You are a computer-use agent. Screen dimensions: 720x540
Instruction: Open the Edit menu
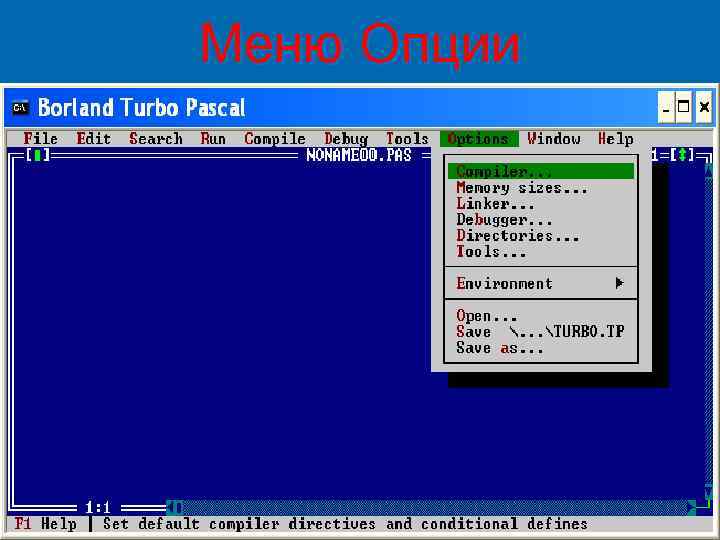coord(94,139)
